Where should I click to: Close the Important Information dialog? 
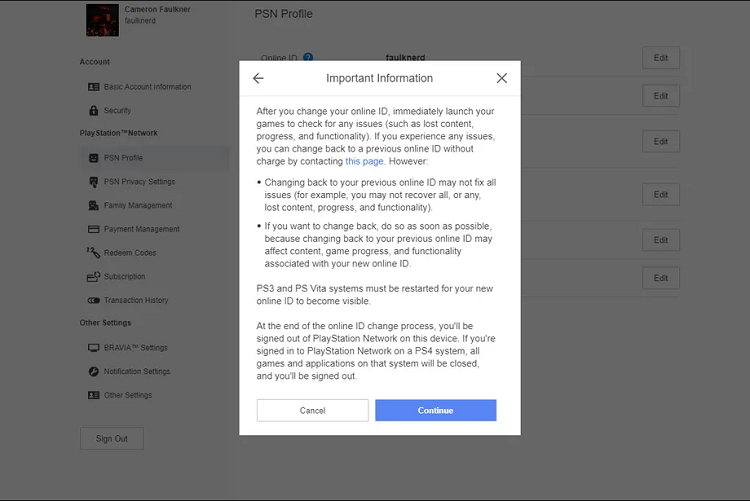tap(501, 78)
